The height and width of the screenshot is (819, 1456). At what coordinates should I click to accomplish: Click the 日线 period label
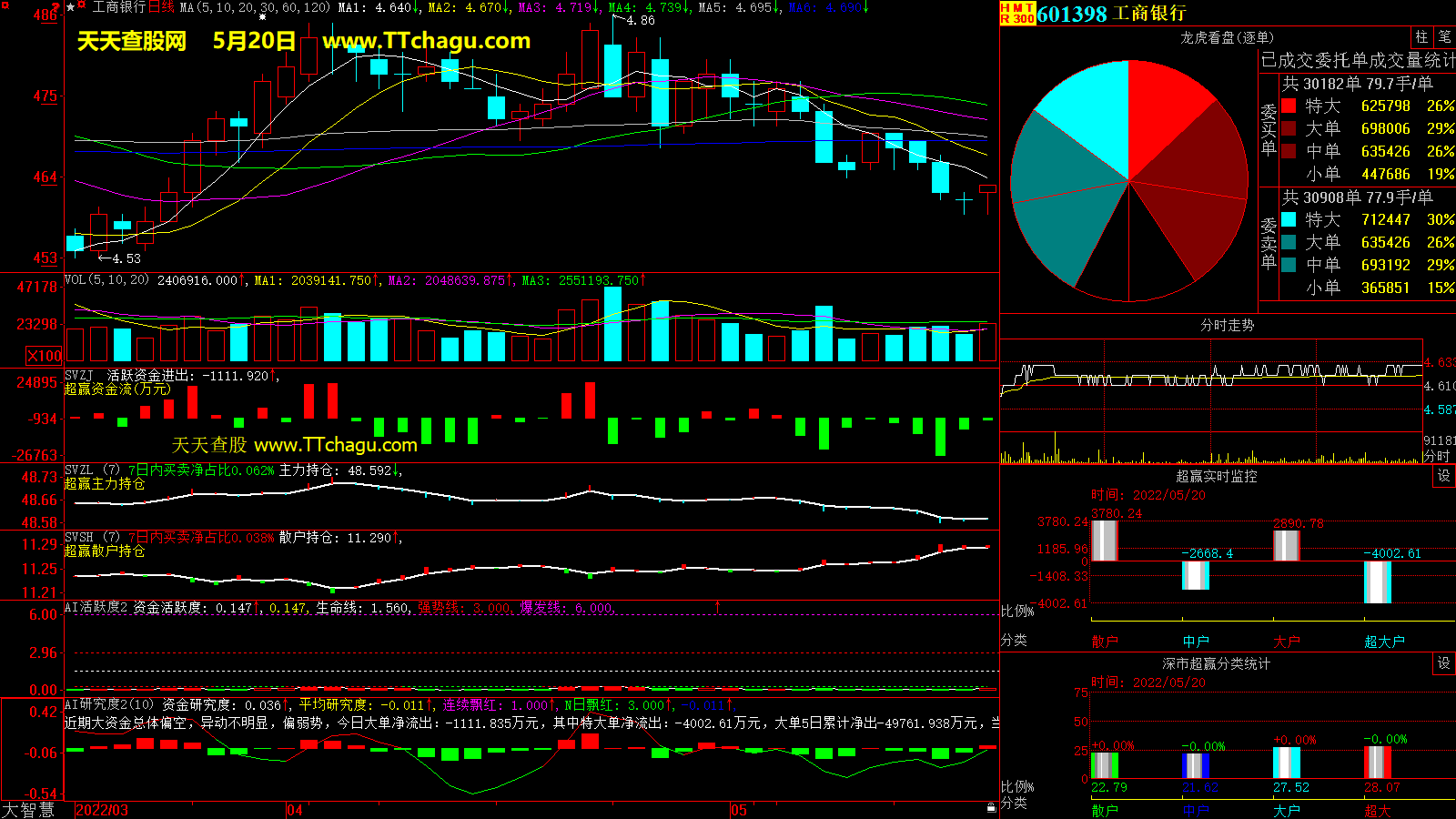pos(161,7)
